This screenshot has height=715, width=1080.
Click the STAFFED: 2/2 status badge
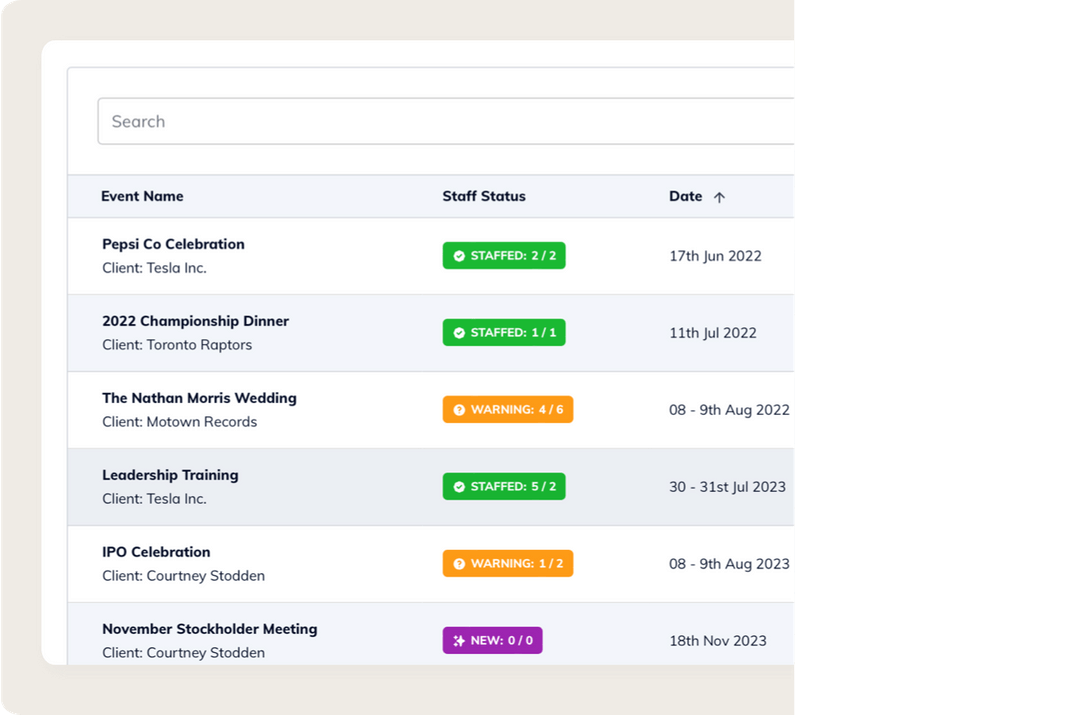(503, 255)
